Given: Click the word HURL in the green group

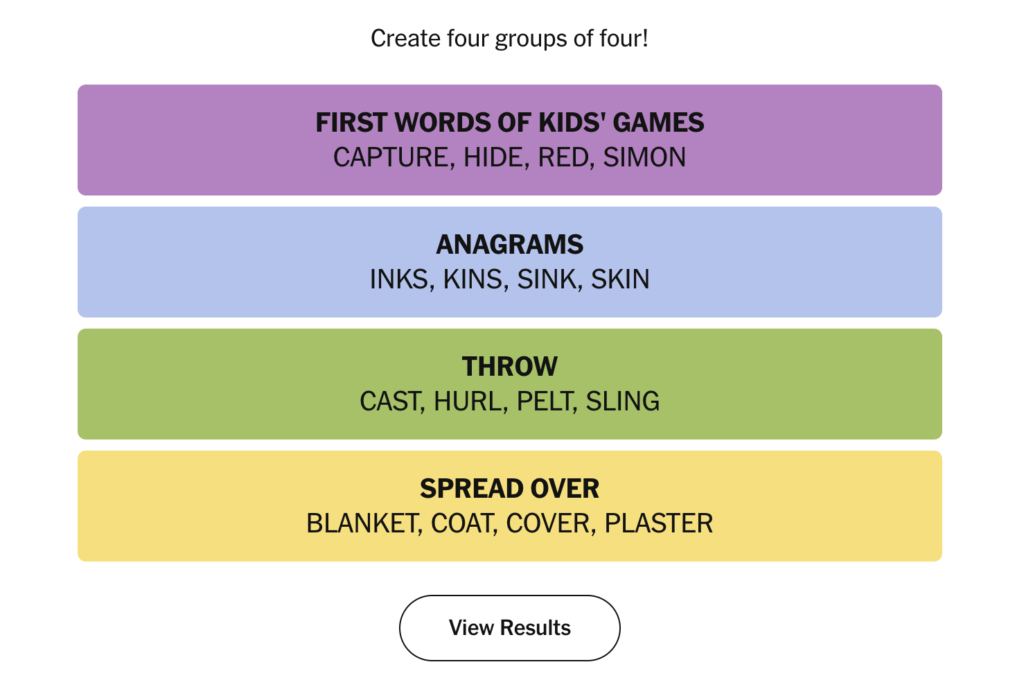Looking at the screenshot, I should (469, 401).
